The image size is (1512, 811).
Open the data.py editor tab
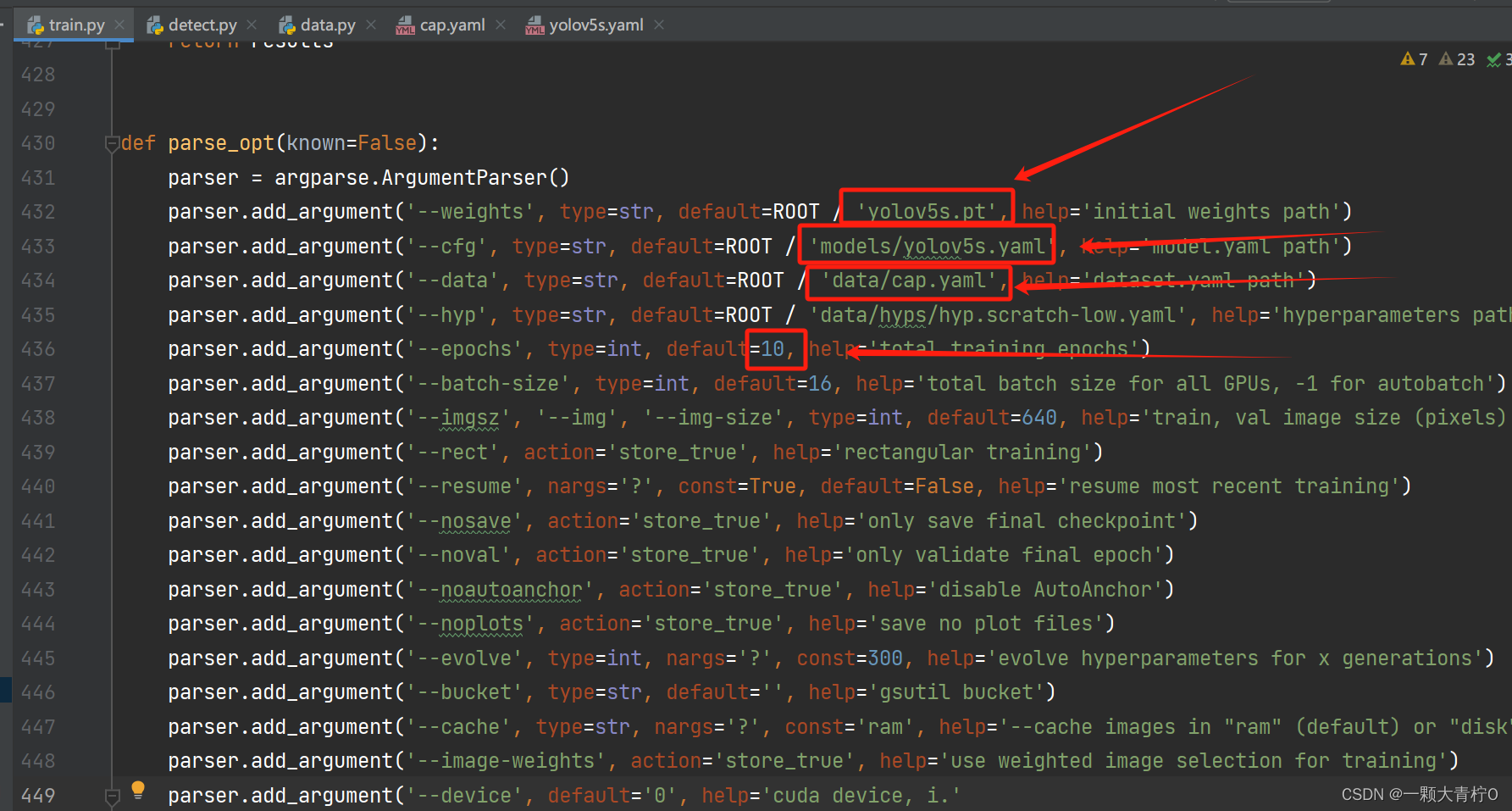point(328,25)
